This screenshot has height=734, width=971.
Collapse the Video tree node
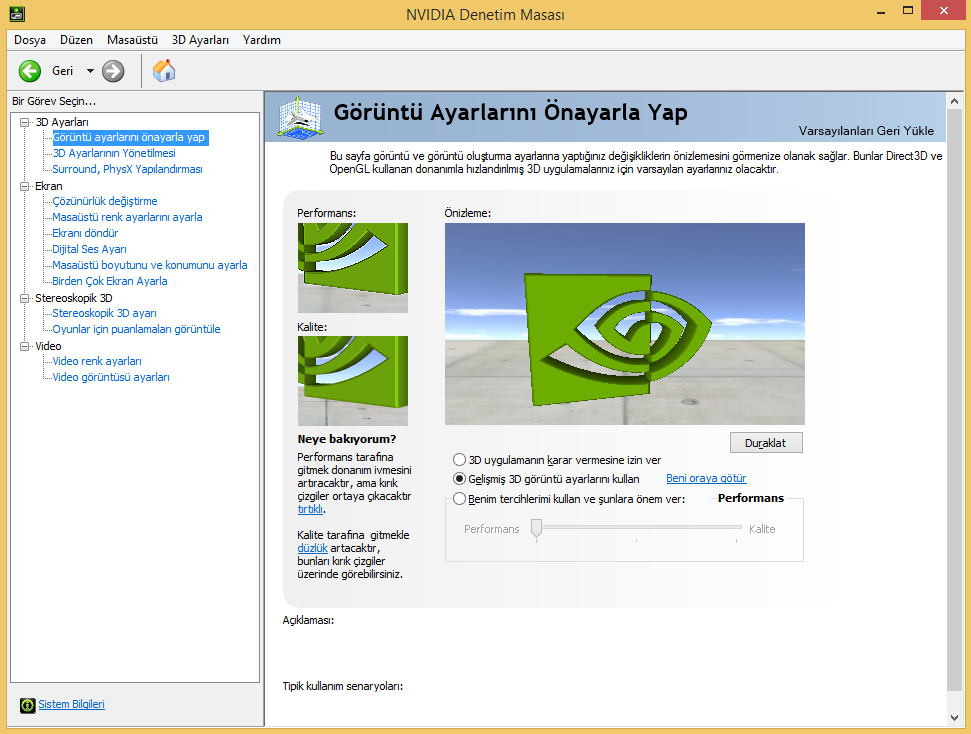click(25, 346)
